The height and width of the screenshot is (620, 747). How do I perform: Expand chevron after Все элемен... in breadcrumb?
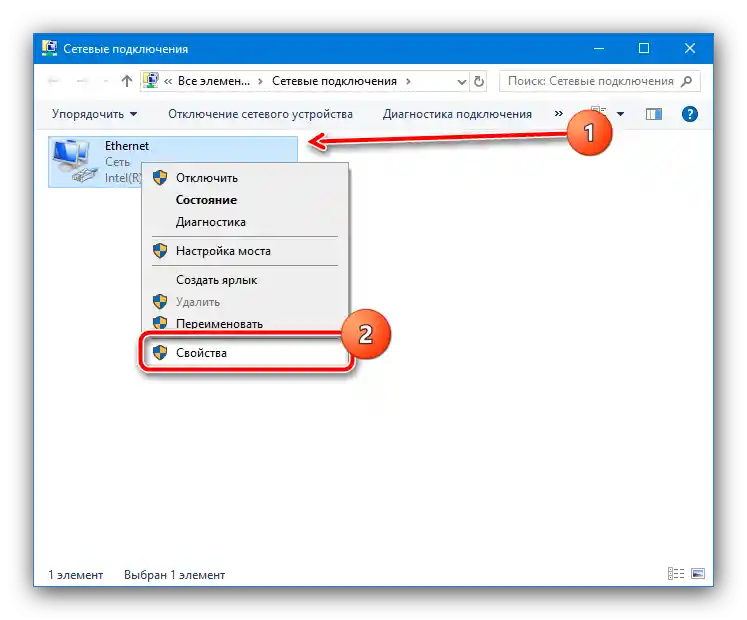(x=260, y=81)
